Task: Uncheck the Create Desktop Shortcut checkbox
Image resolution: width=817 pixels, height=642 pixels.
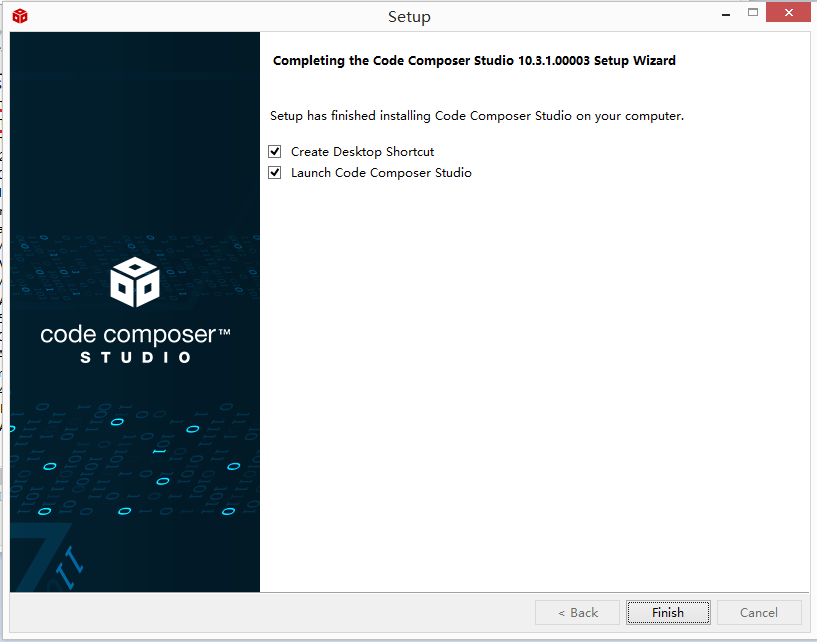Action: tap(275, 152)
